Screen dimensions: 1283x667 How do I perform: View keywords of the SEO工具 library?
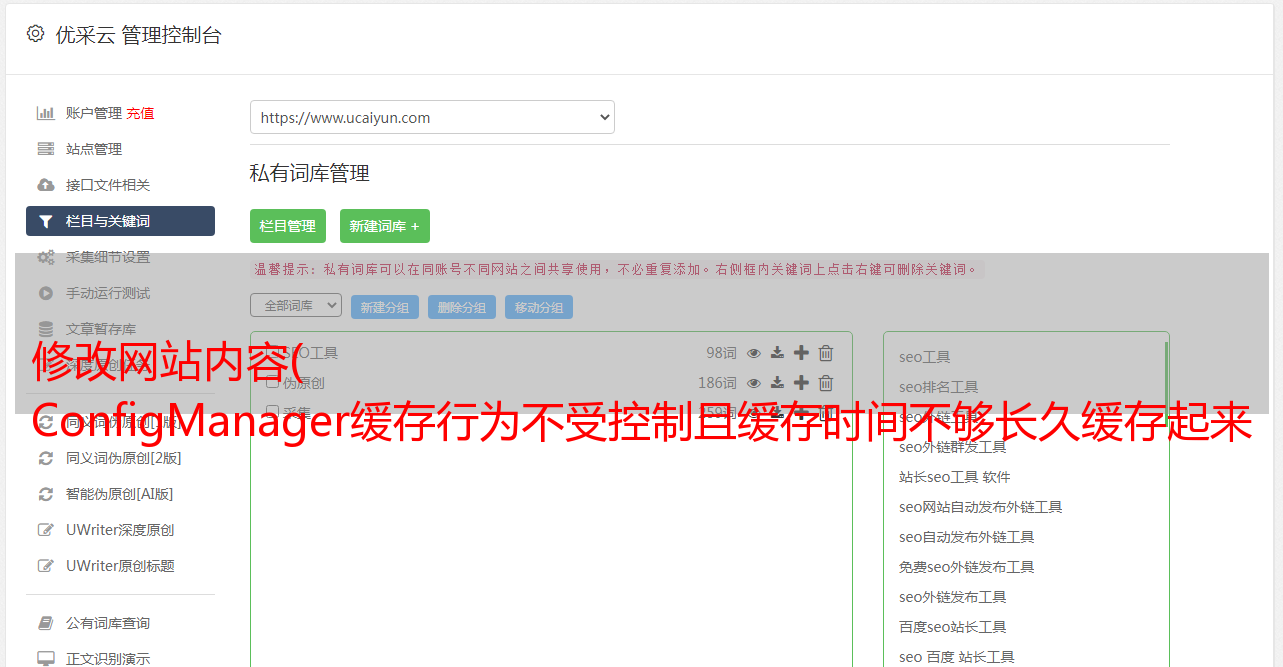754,353
